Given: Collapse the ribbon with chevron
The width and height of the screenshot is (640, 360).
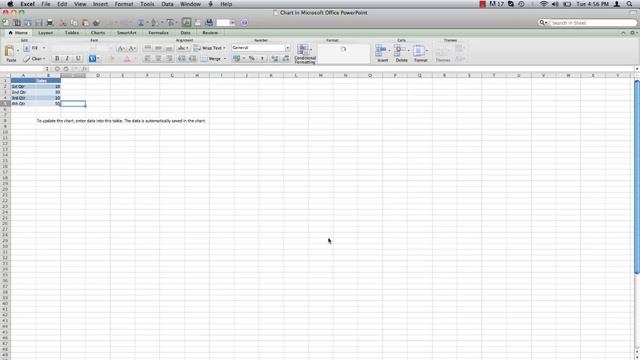Looking at the screenshot, I should coord(623,33).
